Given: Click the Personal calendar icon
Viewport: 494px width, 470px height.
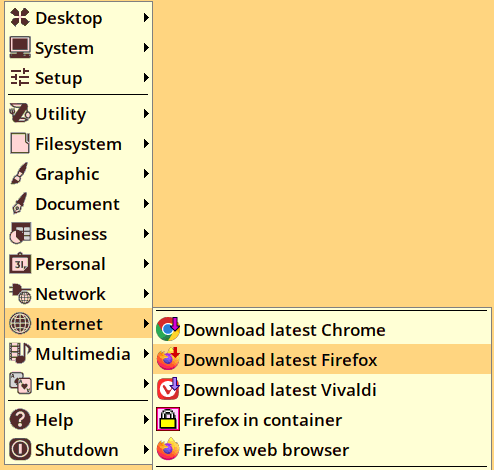Looking at the screenshot, I should (x=20, y=263).
